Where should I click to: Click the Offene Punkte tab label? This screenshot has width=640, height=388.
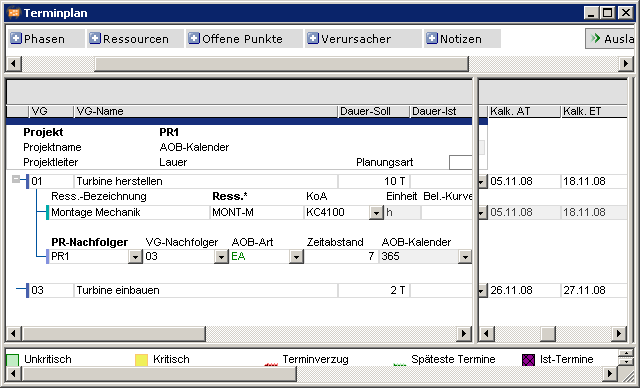242,39
